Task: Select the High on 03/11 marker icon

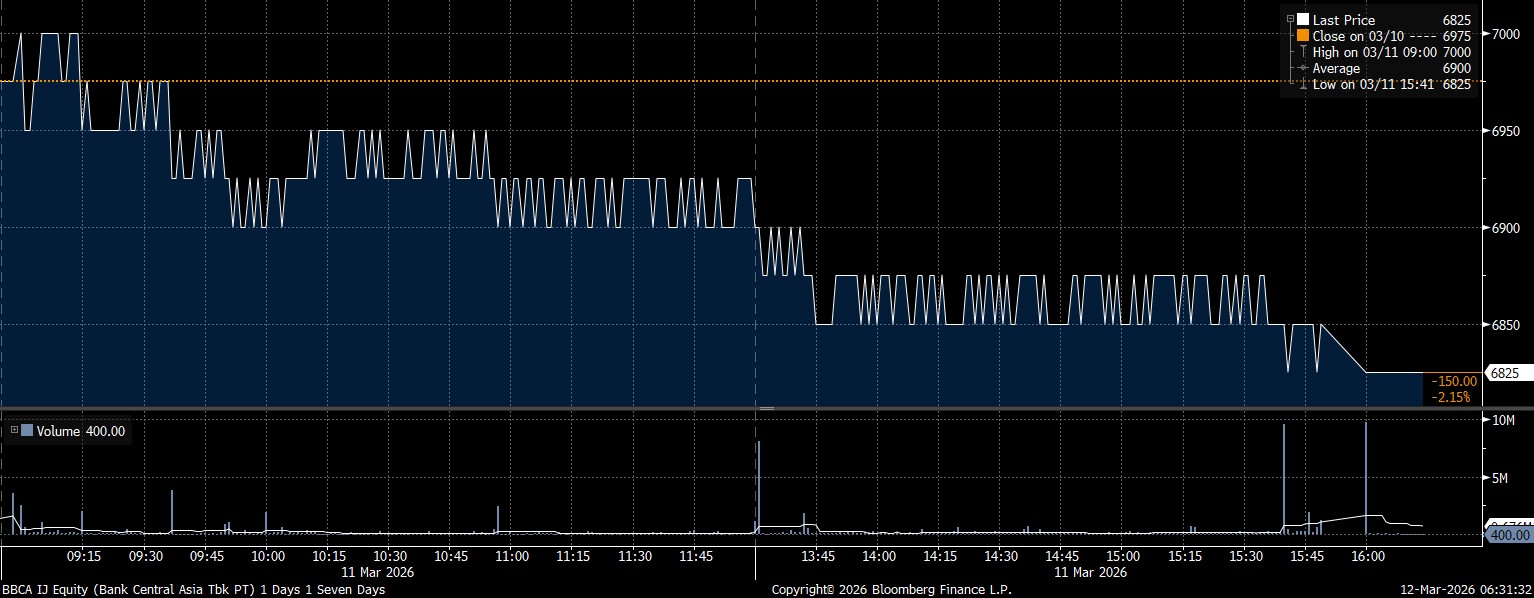Action: pyautogui.click(x=1303, y=52)
